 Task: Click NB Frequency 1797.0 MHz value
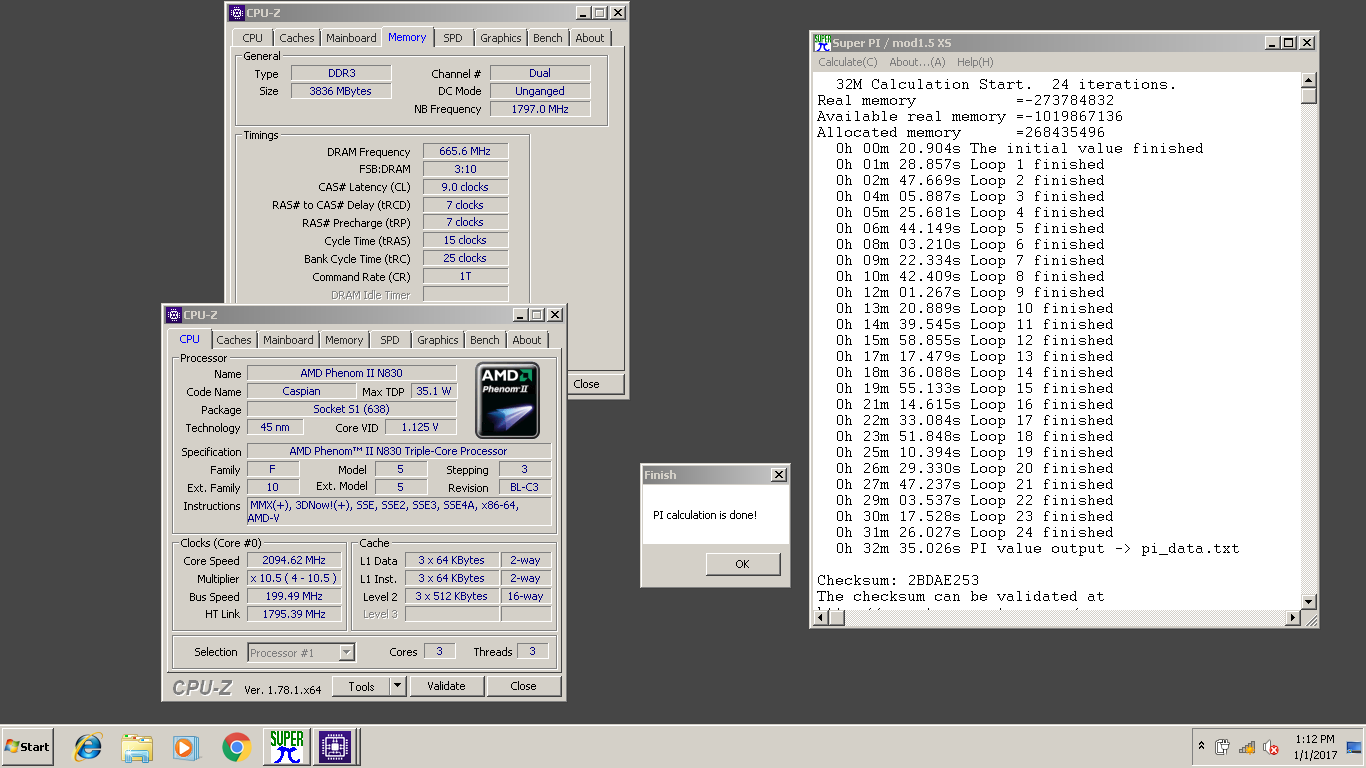[540, 109]
